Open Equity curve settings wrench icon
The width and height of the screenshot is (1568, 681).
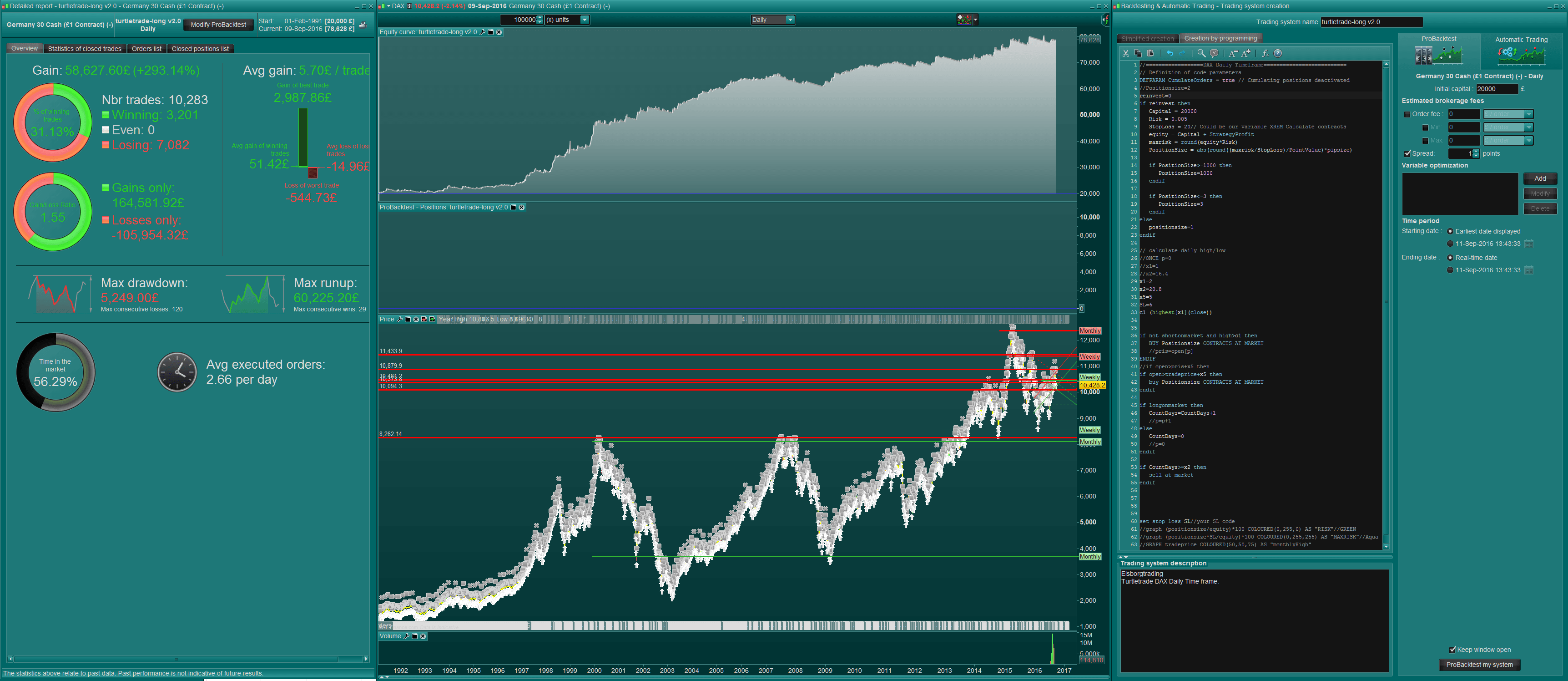pos(483,32)
